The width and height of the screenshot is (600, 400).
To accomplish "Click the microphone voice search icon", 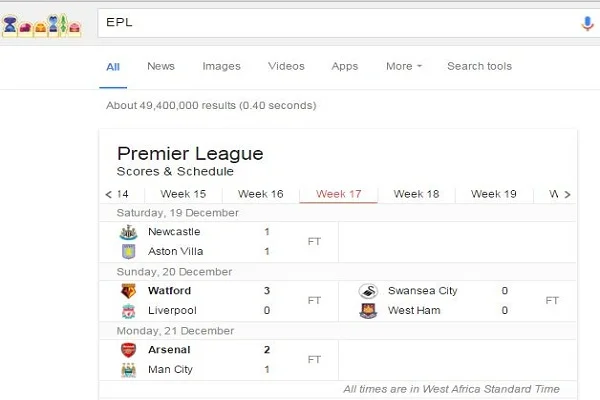I will pos(587,23).
